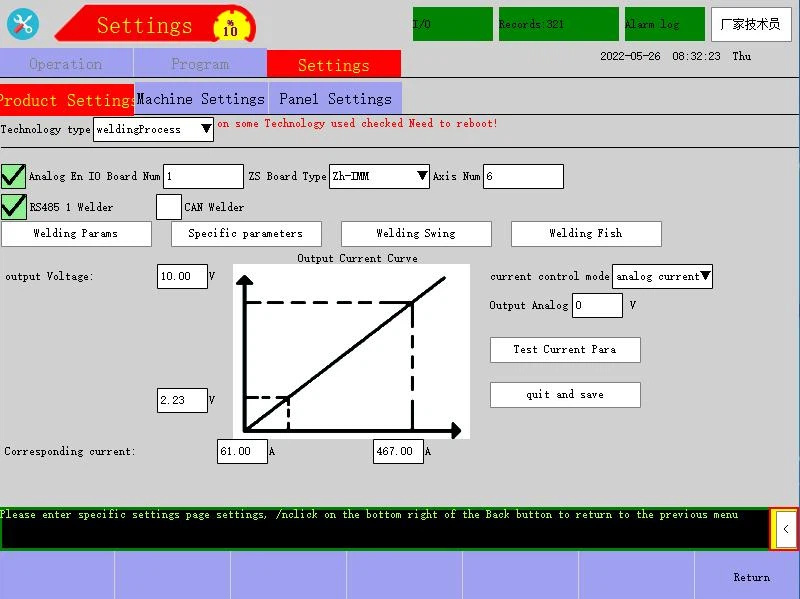Disable the RS485 1 Welder checkbox
Image resolution: width=800 pixels, height=599 pixels.
[13, 206]
